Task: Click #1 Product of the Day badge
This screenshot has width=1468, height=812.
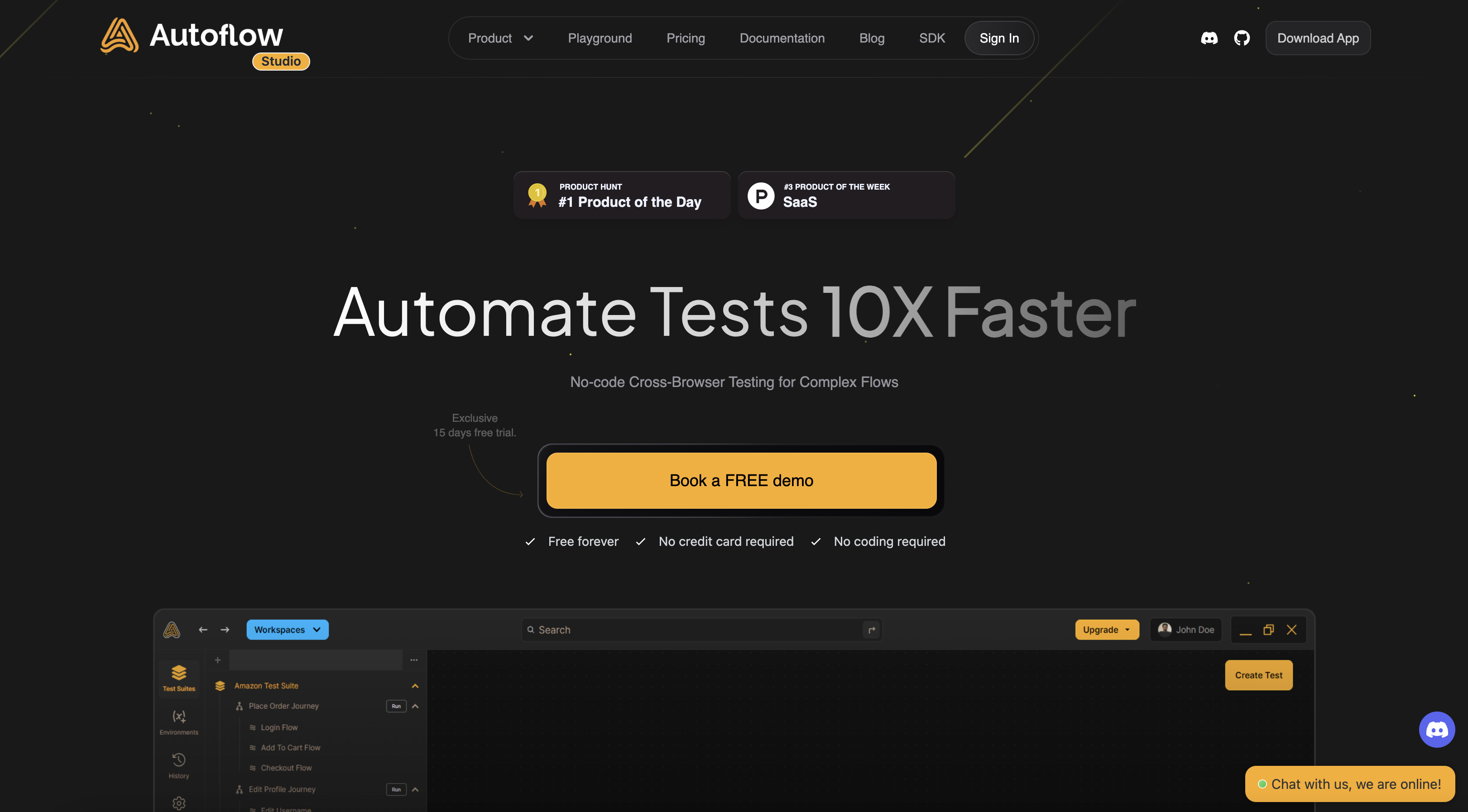Action: [x=622, y=196]
